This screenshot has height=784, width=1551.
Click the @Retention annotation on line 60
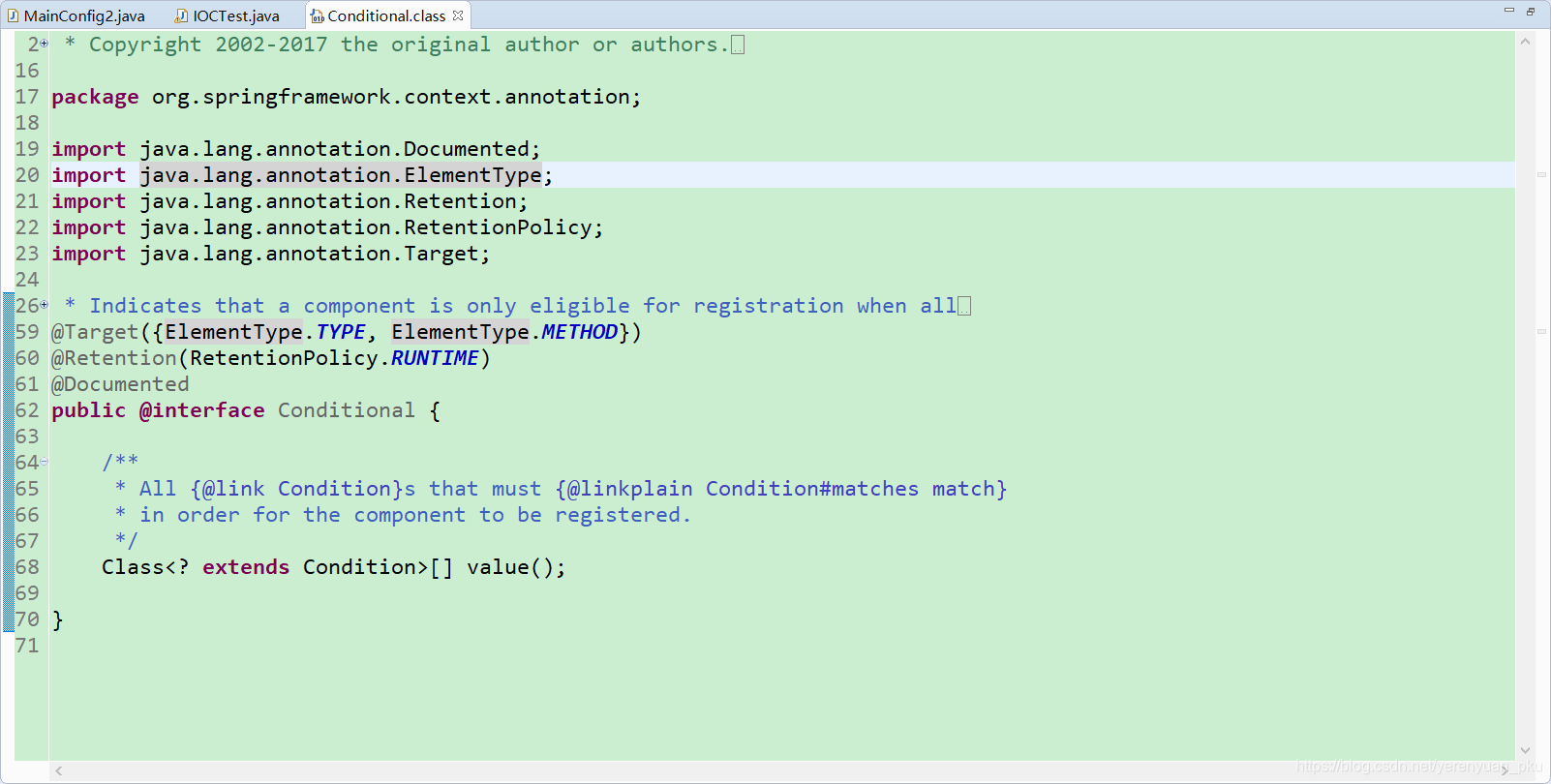click(114, 358)
